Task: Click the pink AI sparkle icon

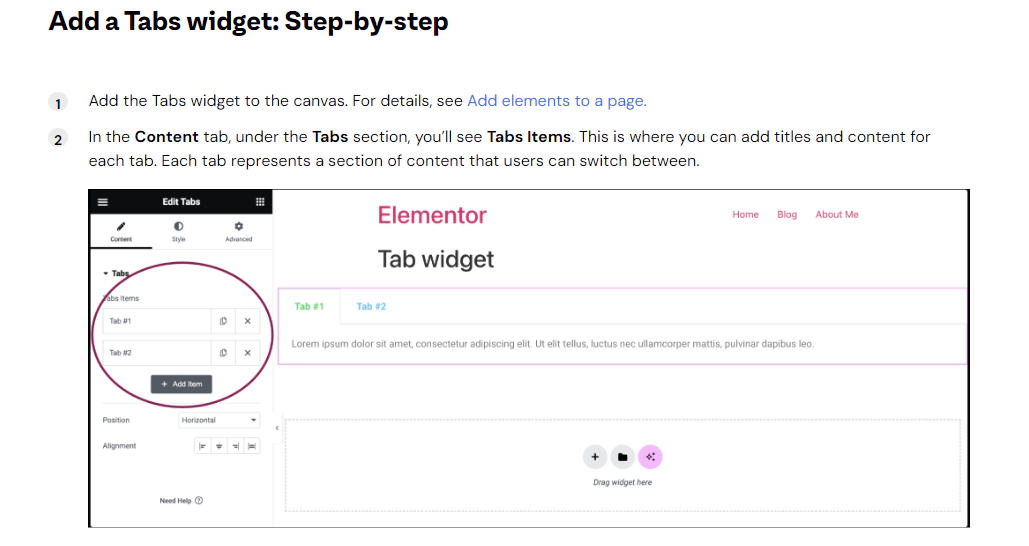Action: pos(650,457)
